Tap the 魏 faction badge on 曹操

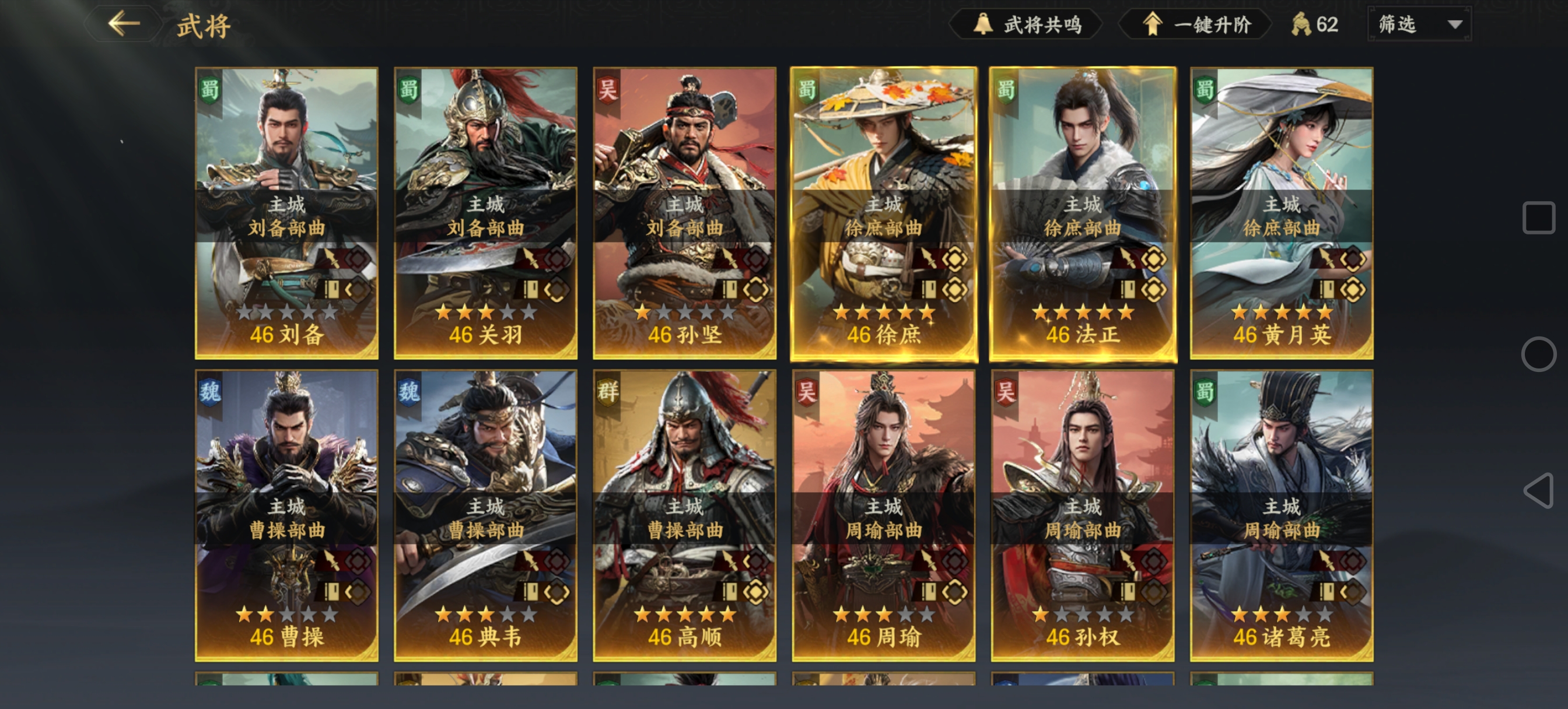click(209, 391)
